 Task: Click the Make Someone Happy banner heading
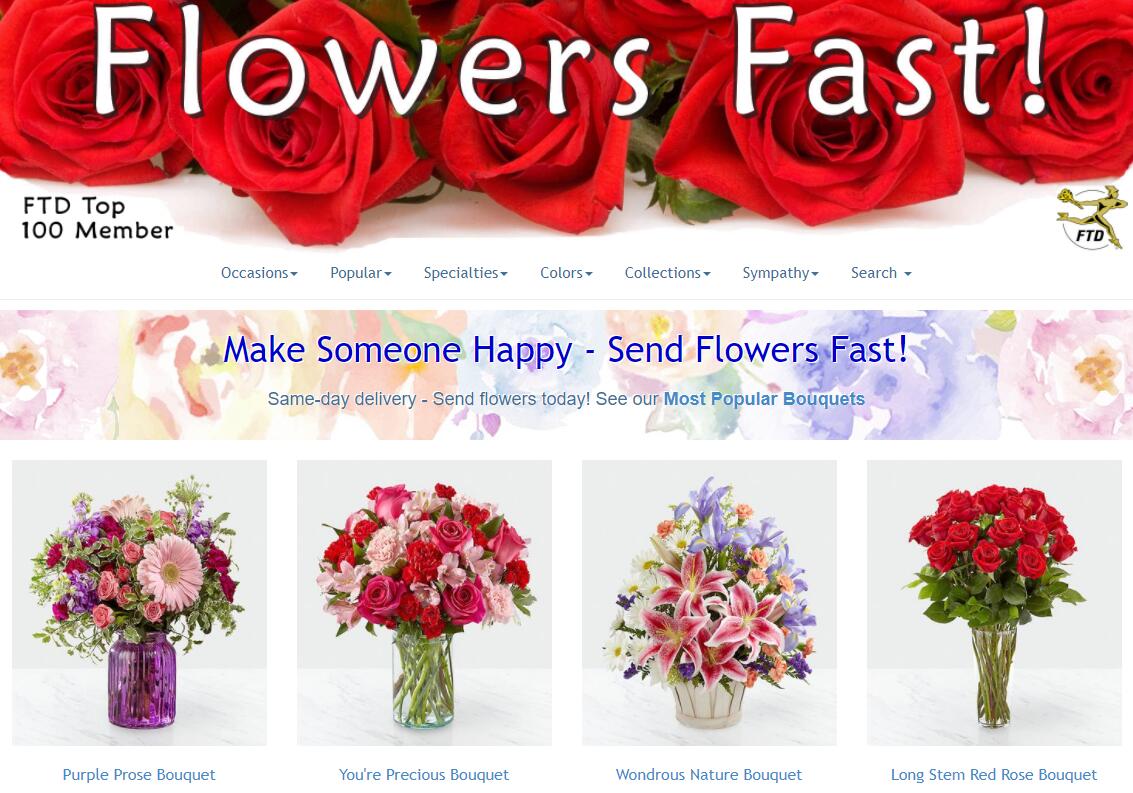tap(566, 350)
